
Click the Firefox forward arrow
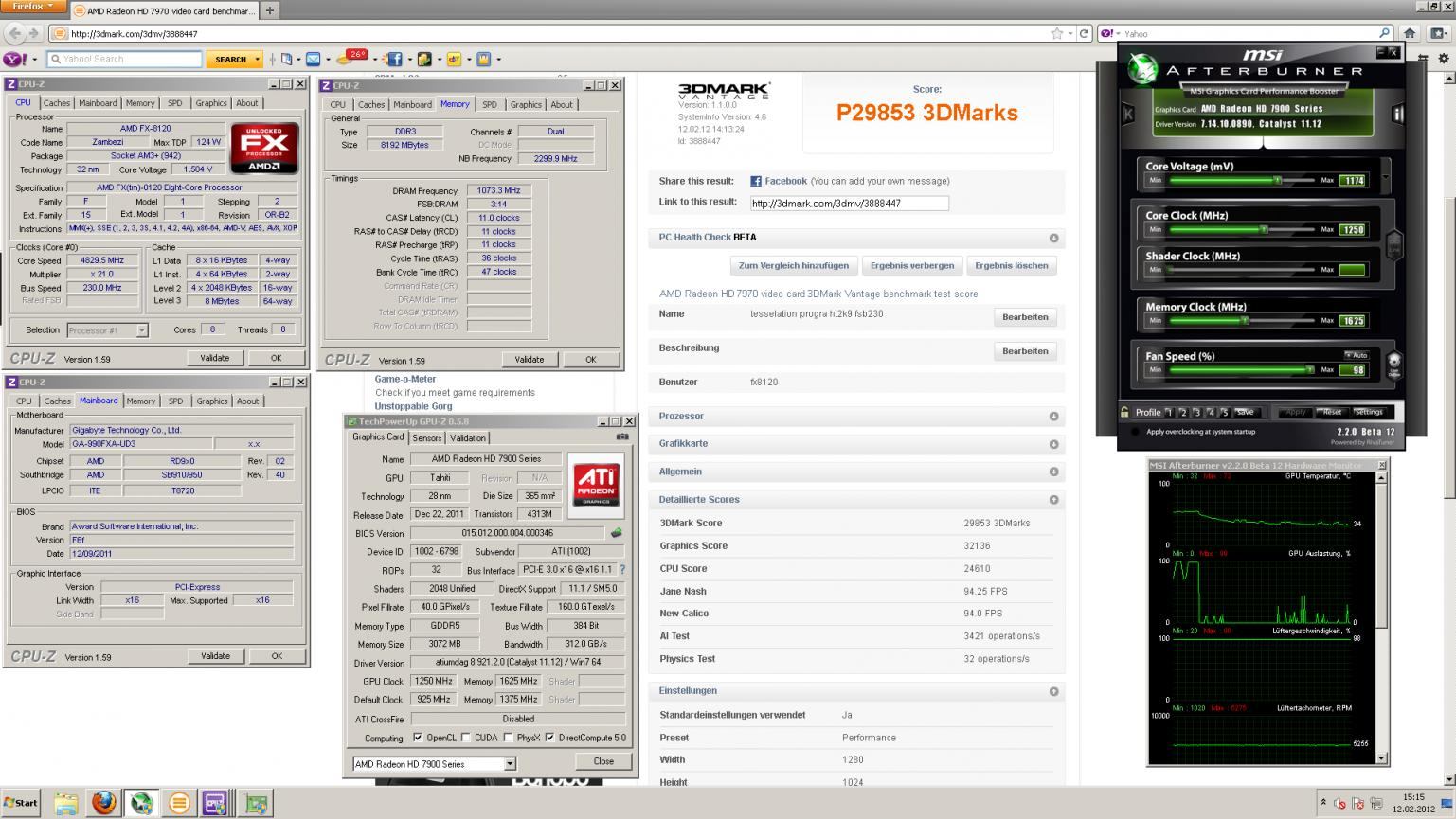[x=36, y=33]
